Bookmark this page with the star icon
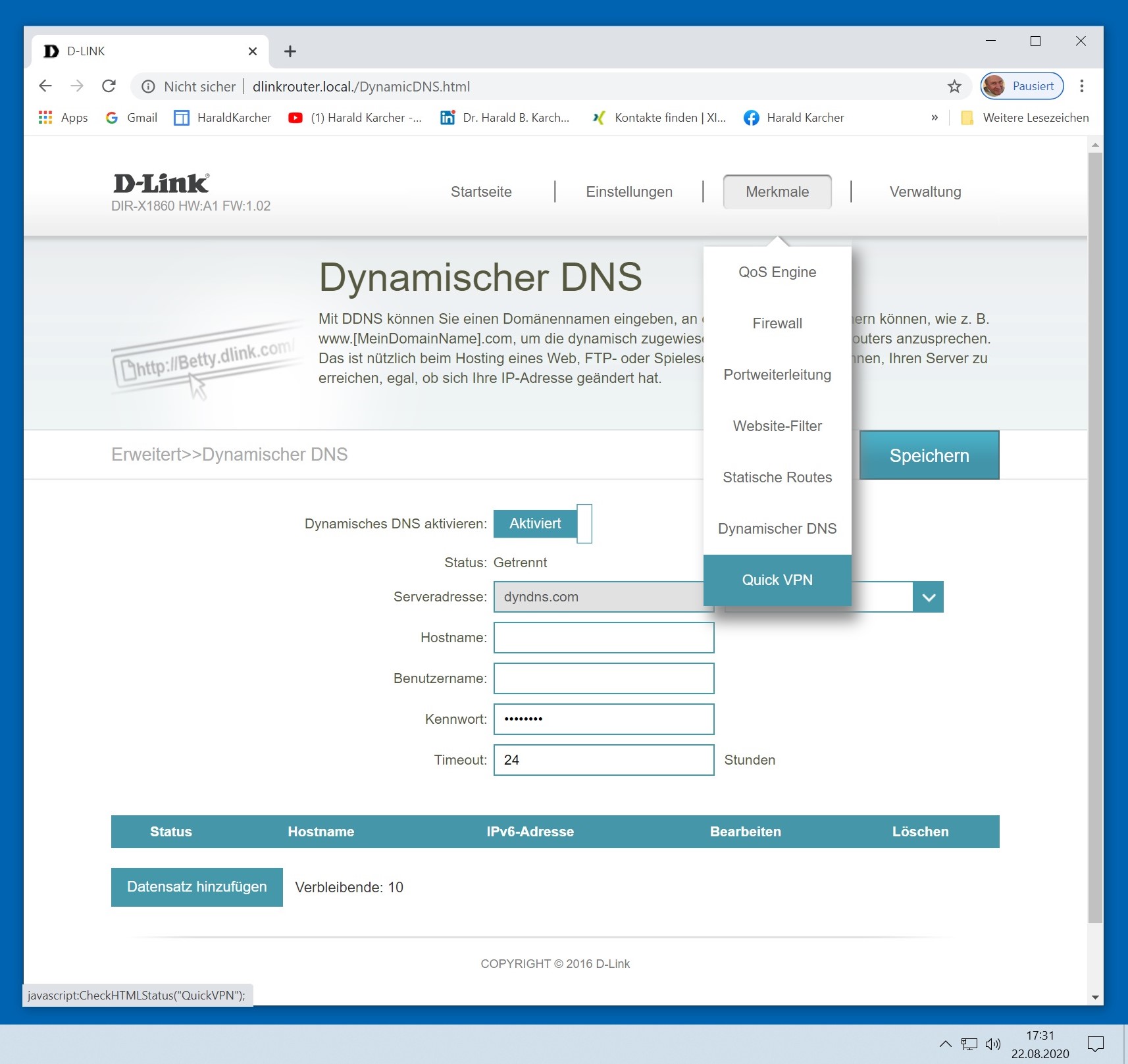This screenshot has height=1064, width=1128. [x=954, y=86]
